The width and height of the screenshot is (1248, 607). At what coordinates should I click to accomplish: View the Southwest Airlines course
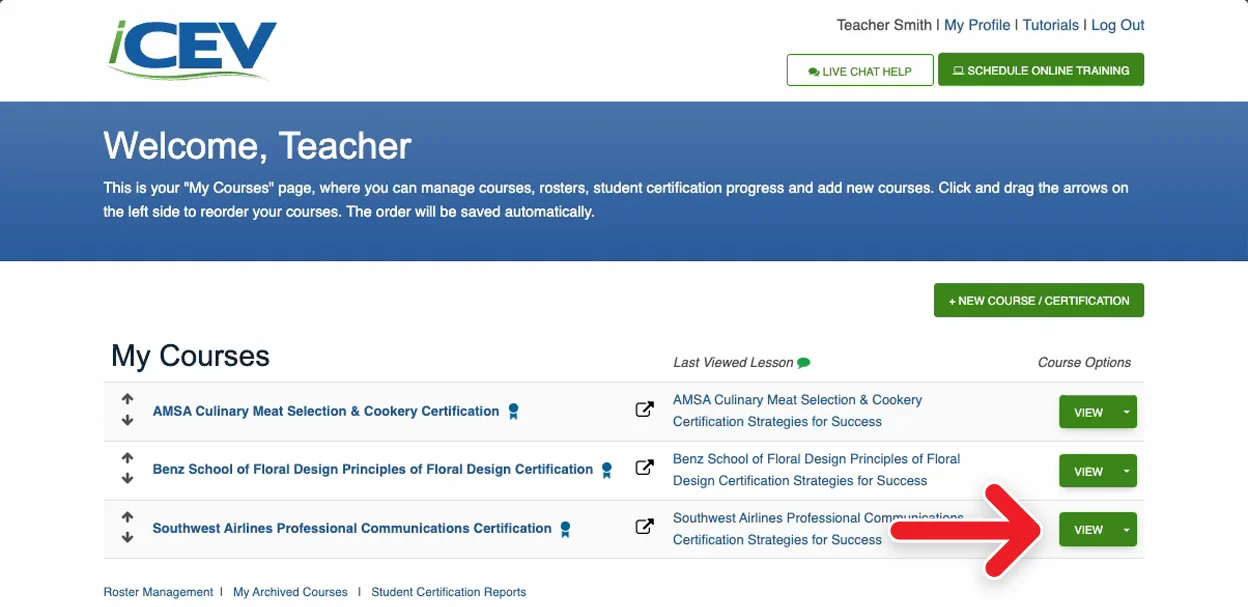coord(1088,530)
